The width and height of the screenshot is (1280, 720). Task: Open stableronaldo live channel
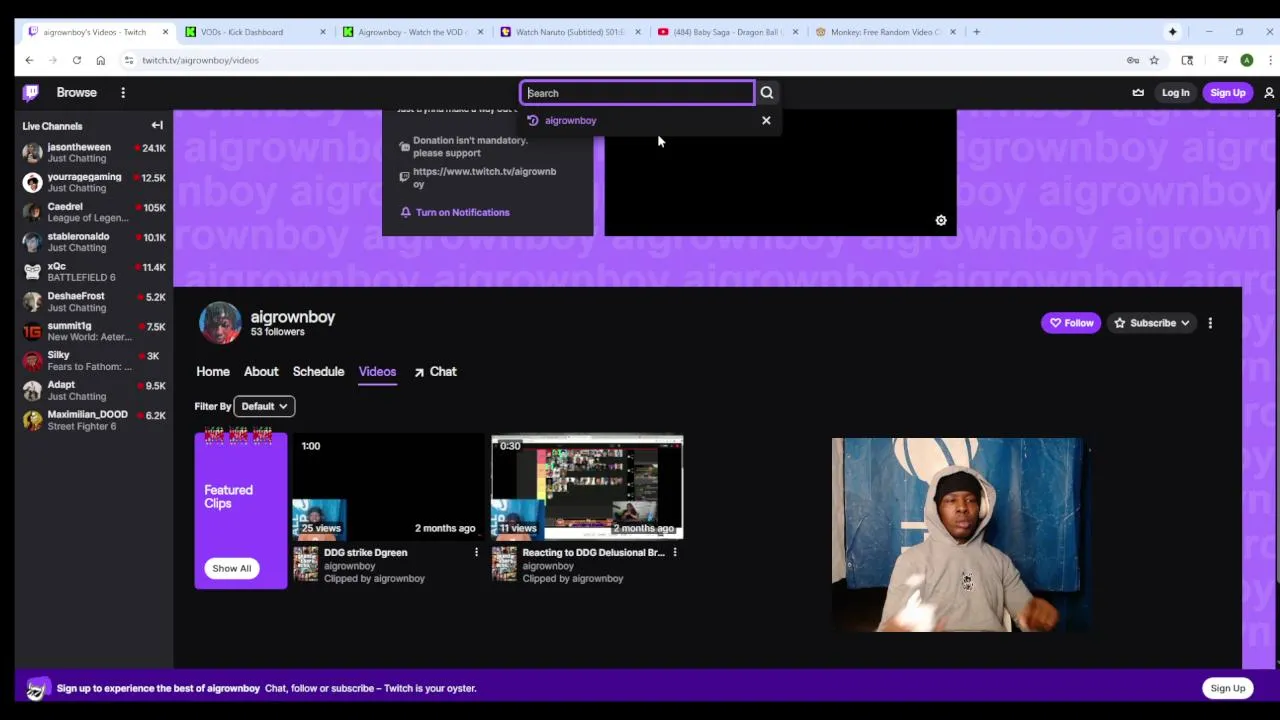click(x=94, y=242)
